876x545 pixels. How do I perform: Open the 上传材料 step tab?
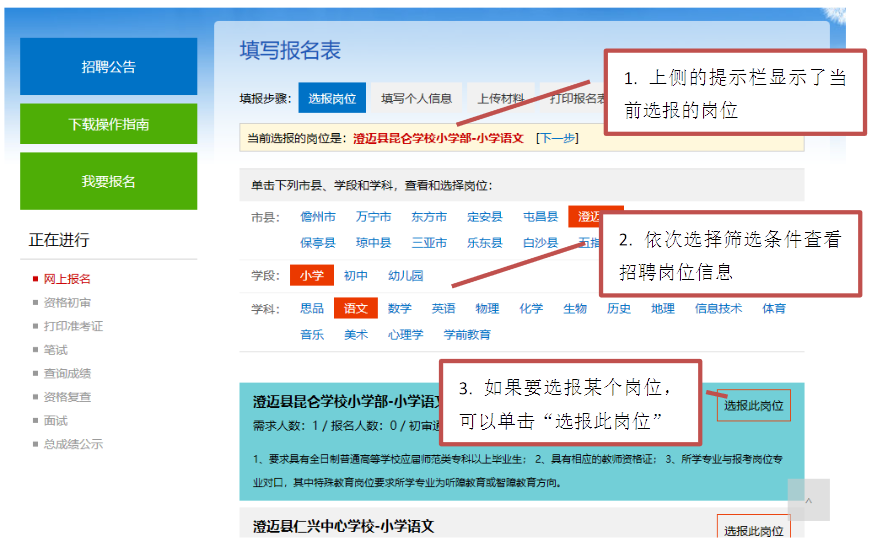click(x=500, y=98)
